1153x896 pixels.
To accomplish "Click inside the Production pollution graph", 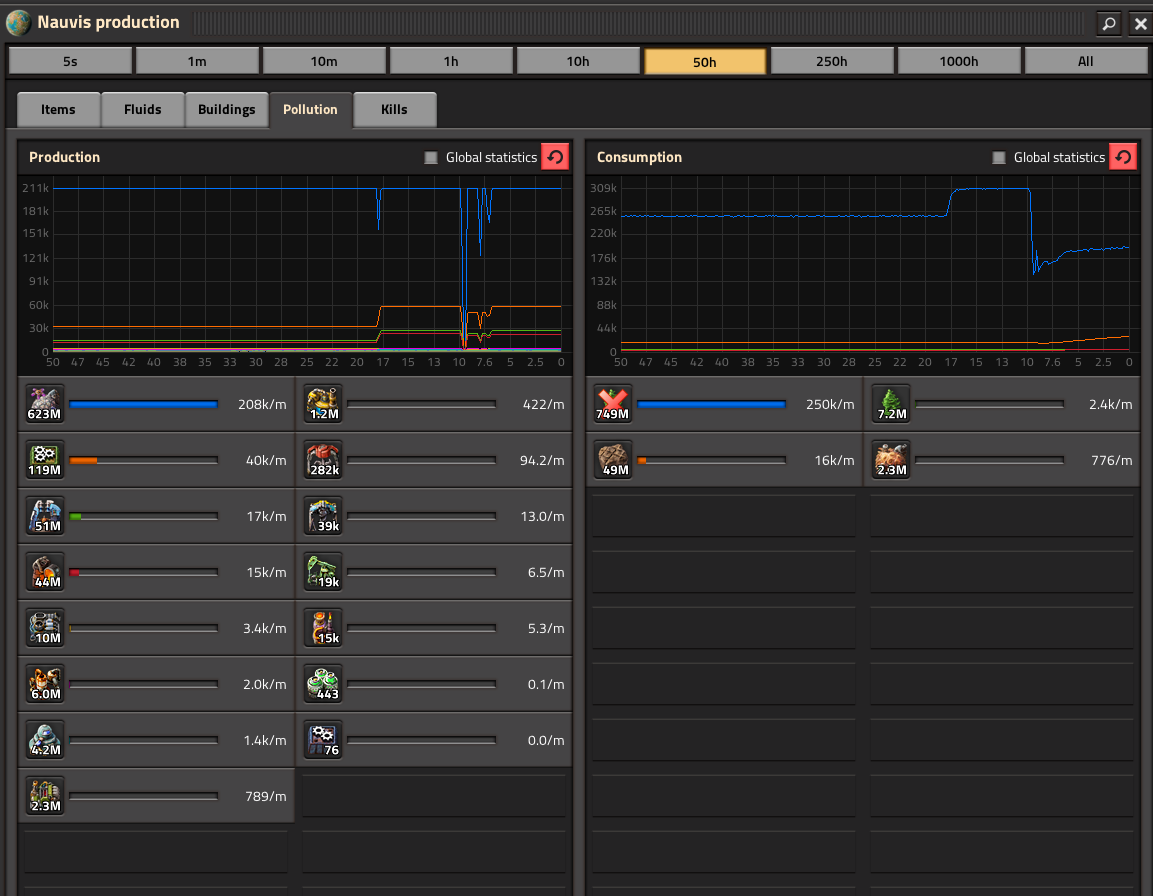I will (307, 270).
